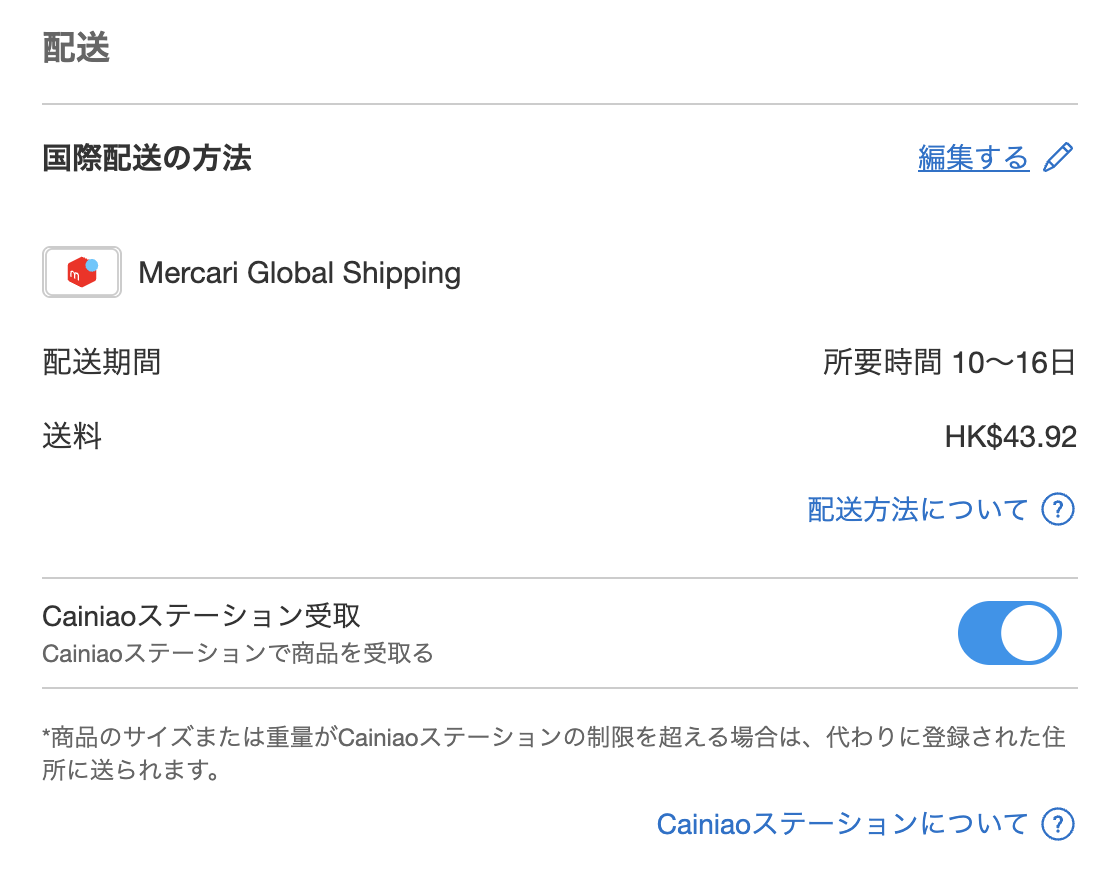Click the 送料 label

click(x=72, y=436)
